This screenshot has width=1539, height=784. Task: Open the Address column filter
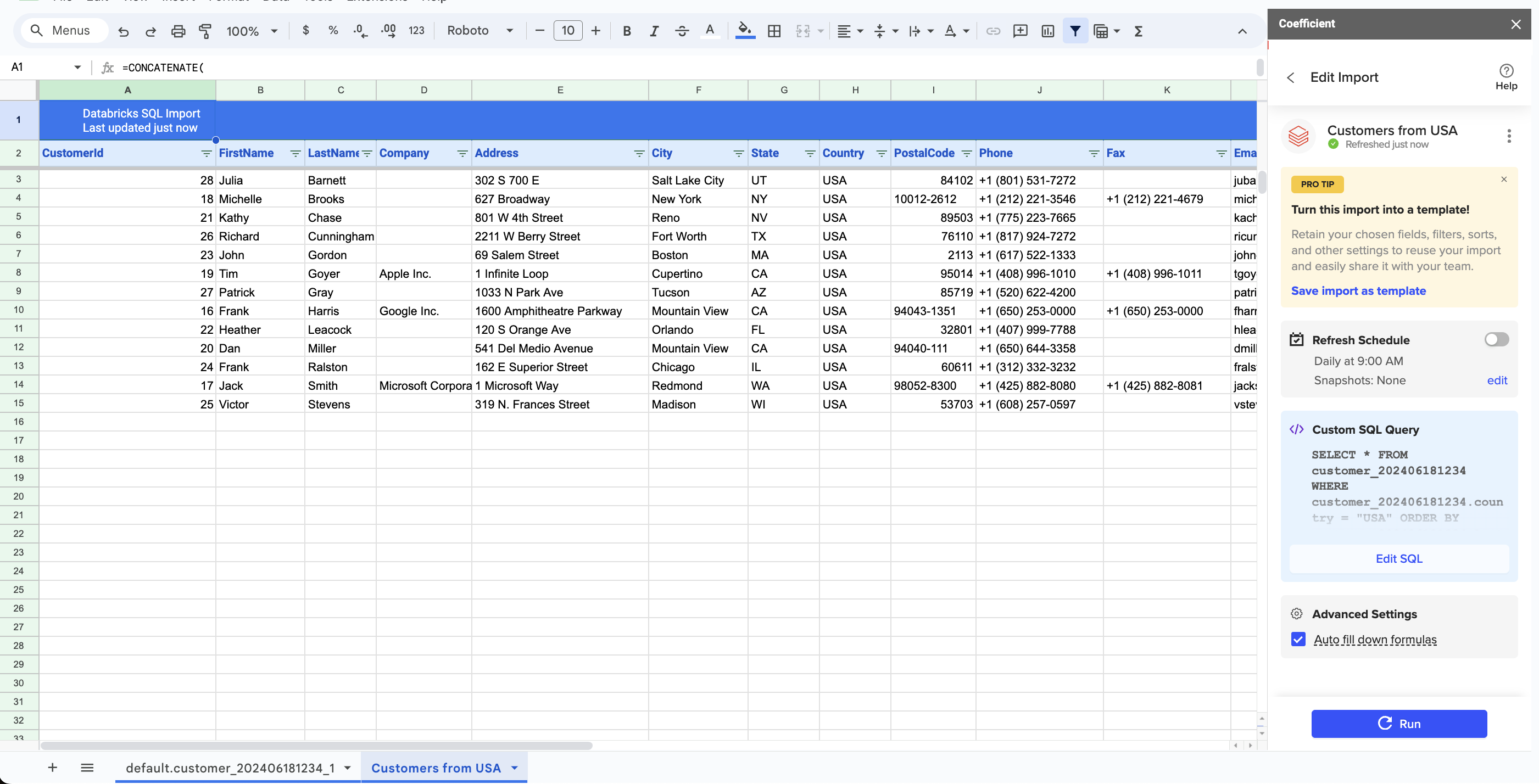639,154
